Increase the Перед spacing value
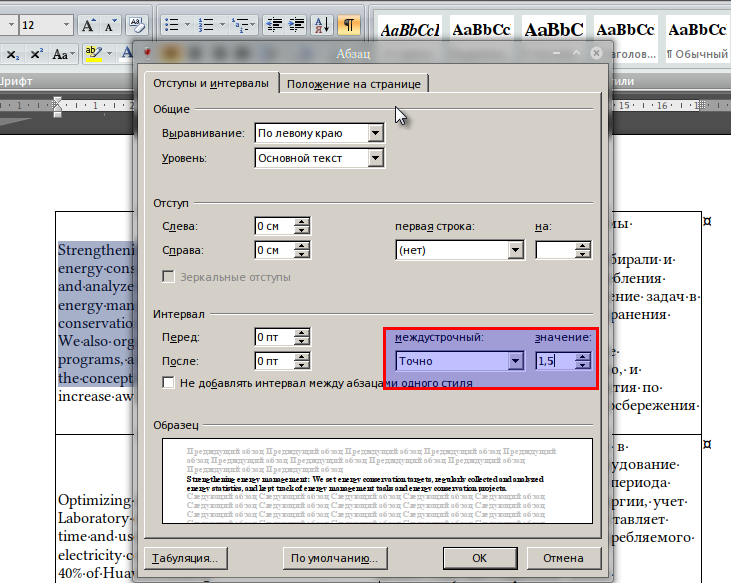The width and height of the screenshot is (731, 583). coord(302,333)
